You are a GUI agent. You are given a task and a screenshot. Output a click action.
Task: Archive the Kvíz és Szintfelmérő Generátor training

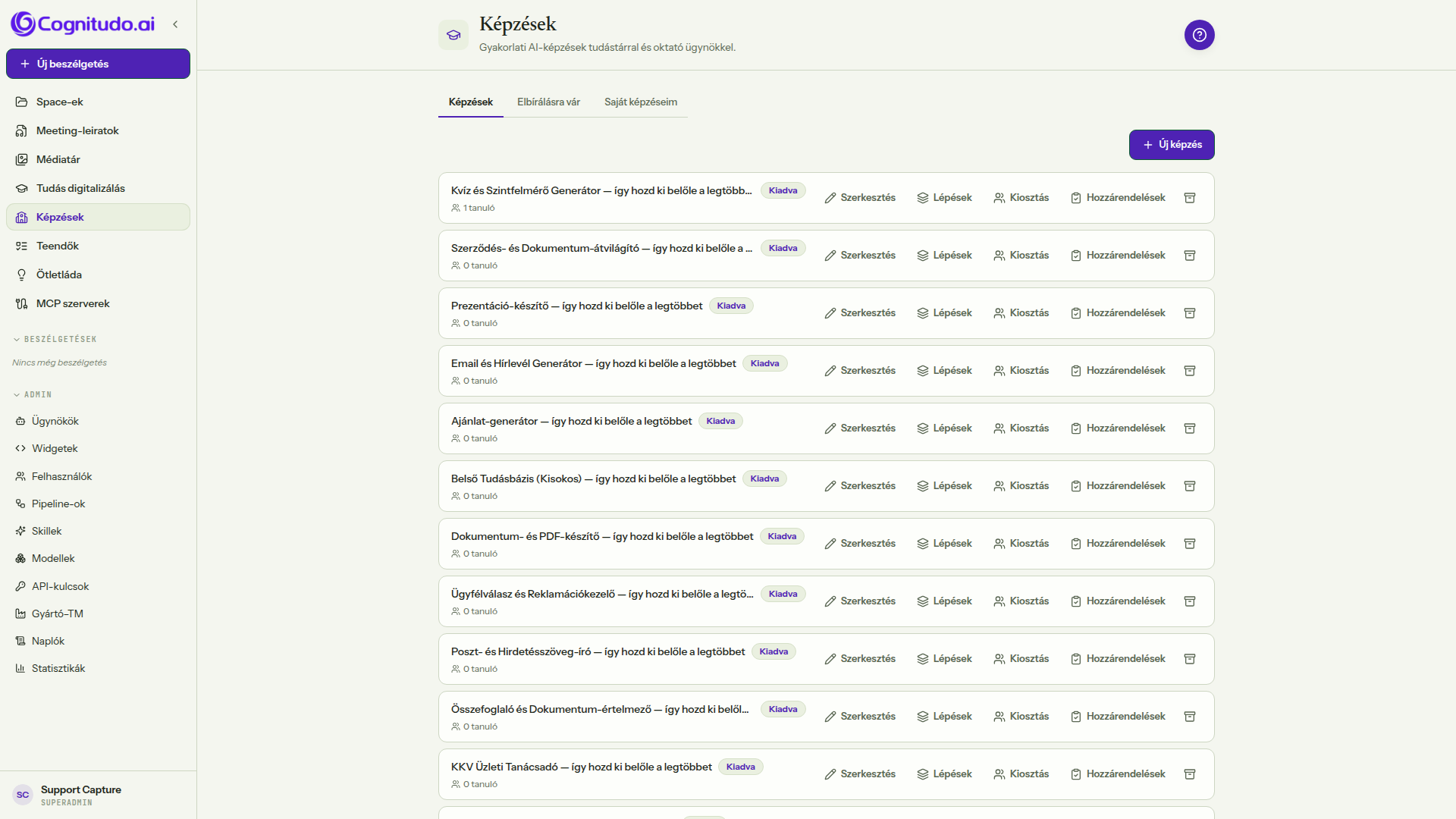(1190, 198)
